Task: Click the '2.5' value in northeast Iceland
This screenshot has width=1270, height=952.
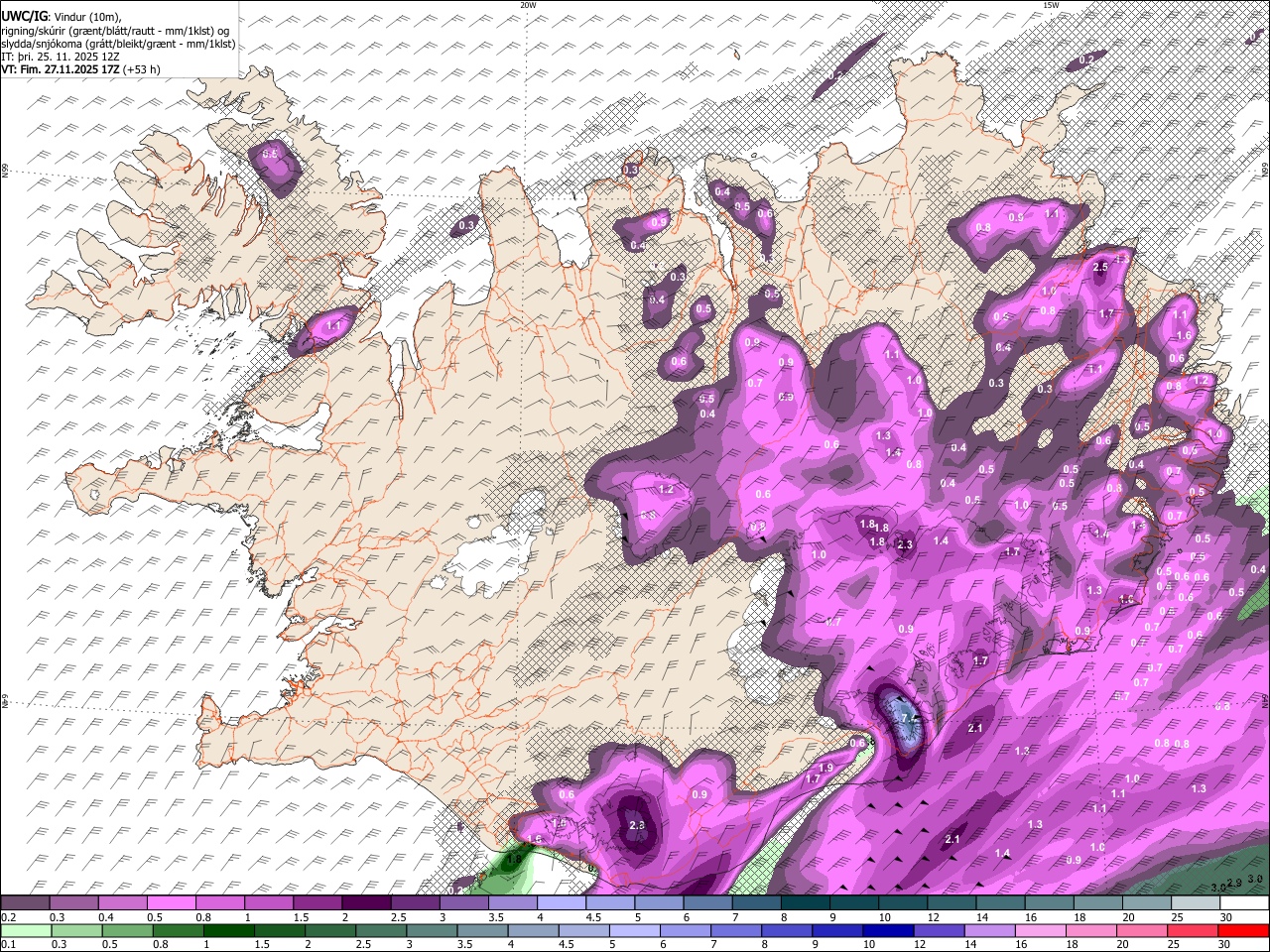Action: tap(1100, 267)
